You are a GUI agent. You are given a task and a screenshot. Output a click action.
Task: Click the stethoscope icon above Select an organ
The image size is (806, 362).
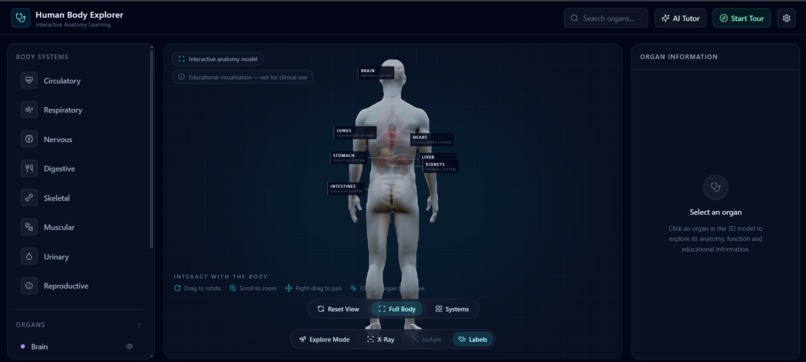tap(716, 187)
